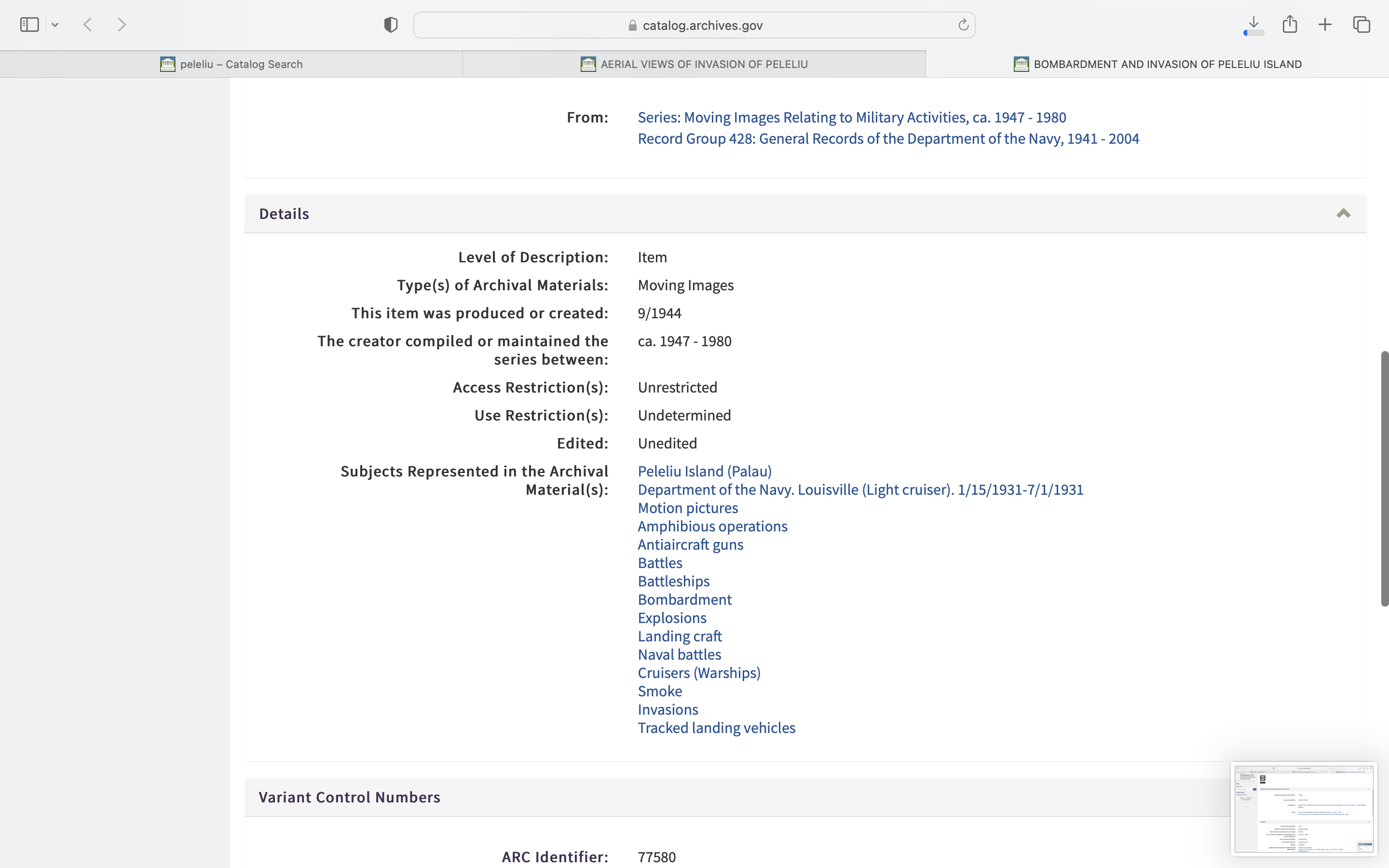Show downloads with the download icon
This screenshot has width=1389, height=868.
coord(1253,24)
